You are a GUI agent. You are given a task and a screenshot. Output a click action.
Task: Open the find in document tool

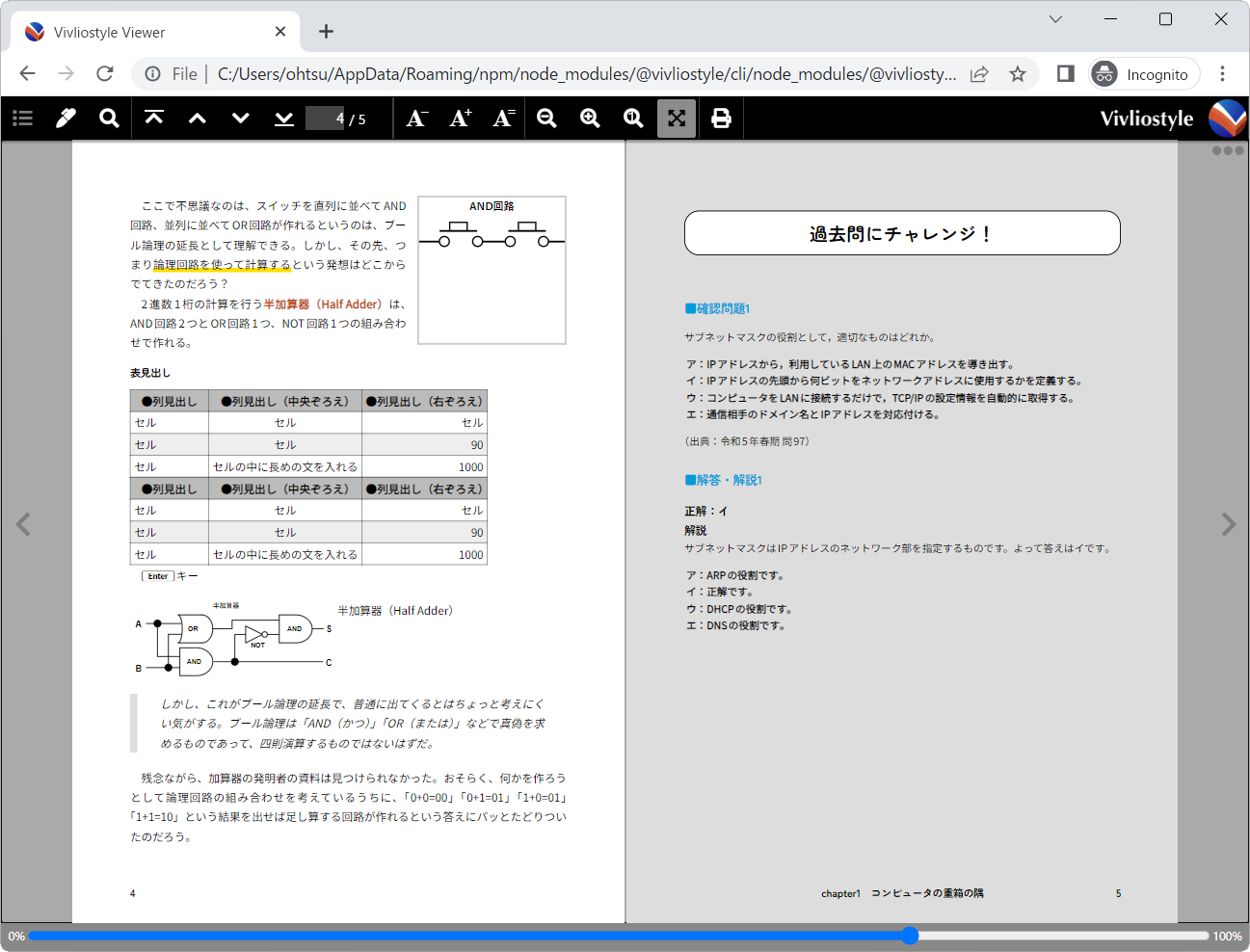108,118
